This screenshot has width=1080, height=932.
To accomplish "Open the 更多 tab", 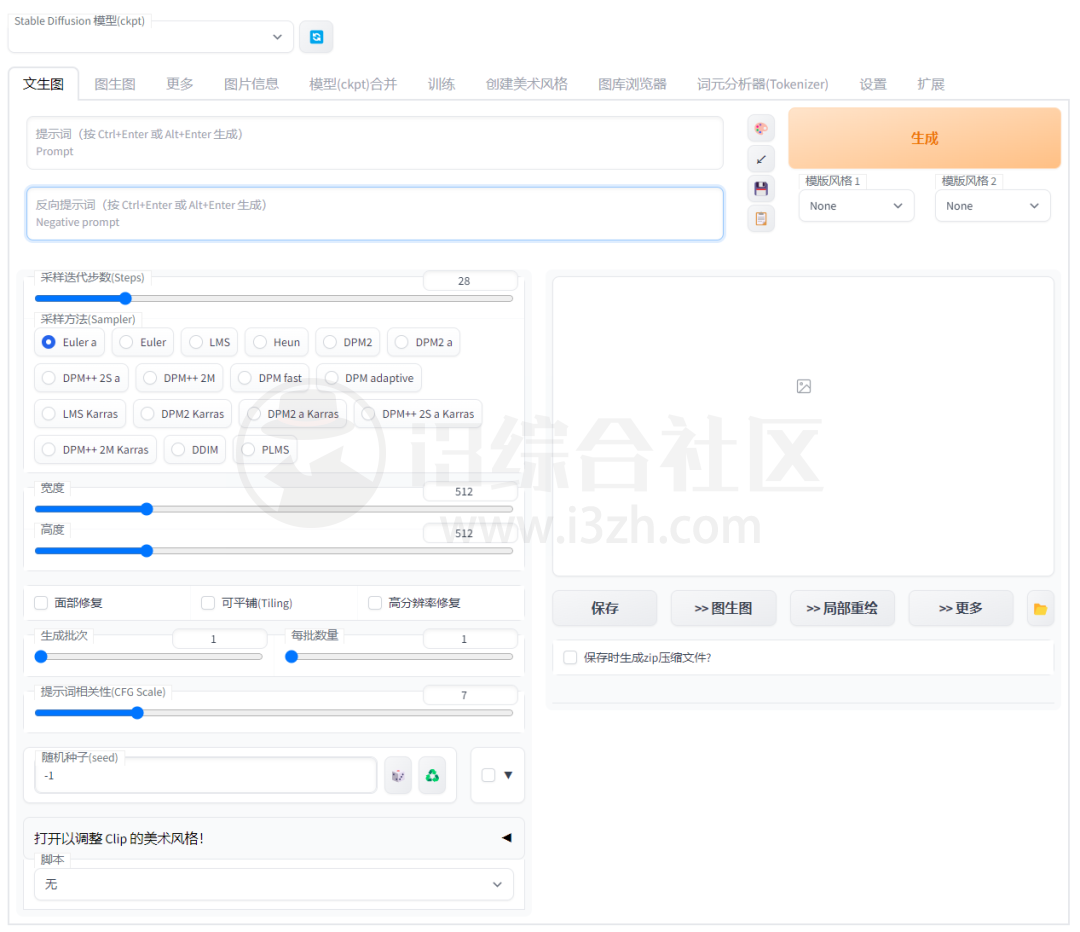I will (180, 84).
